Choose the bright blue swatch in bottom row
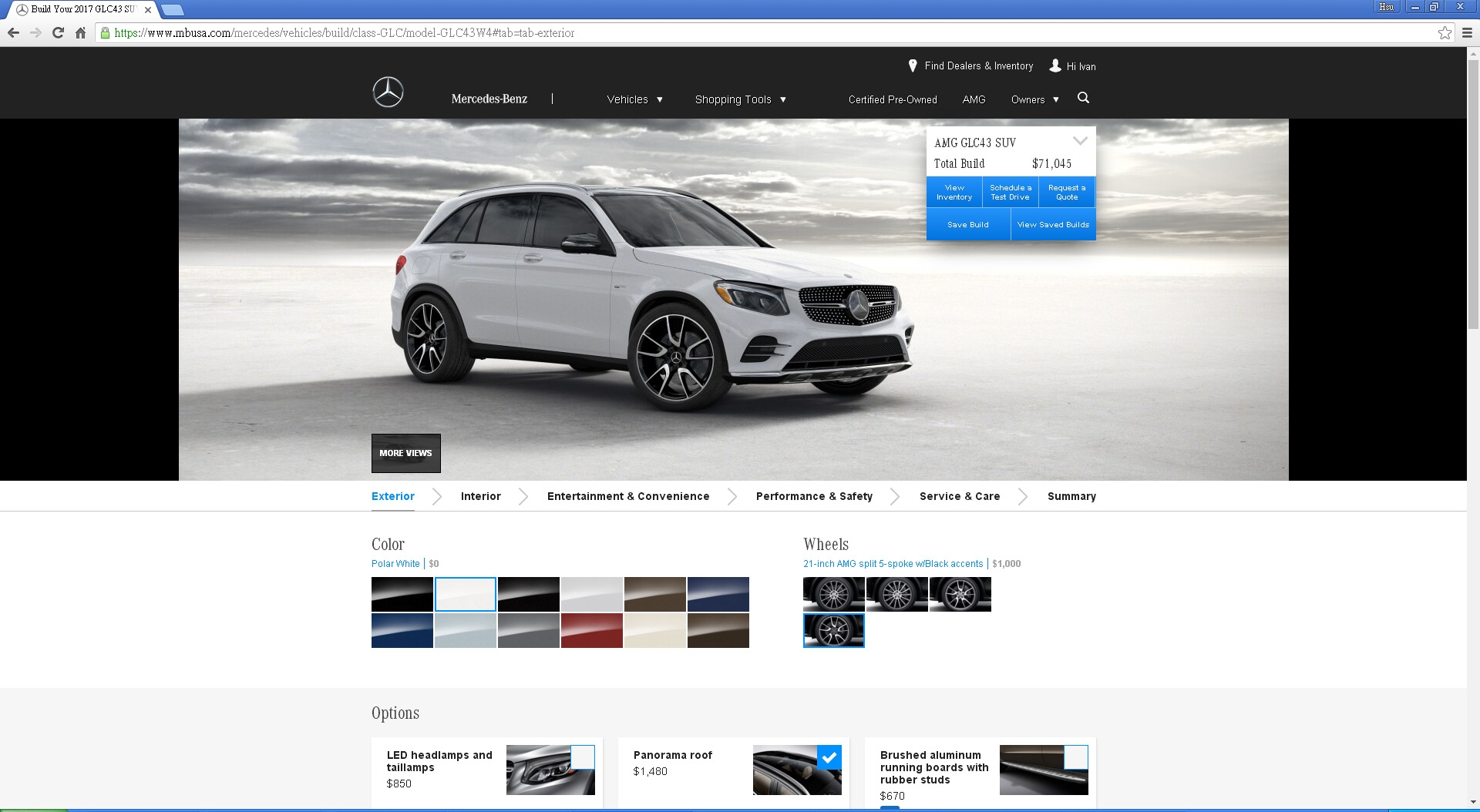1480x812 pixels. [x=402, y=630]
